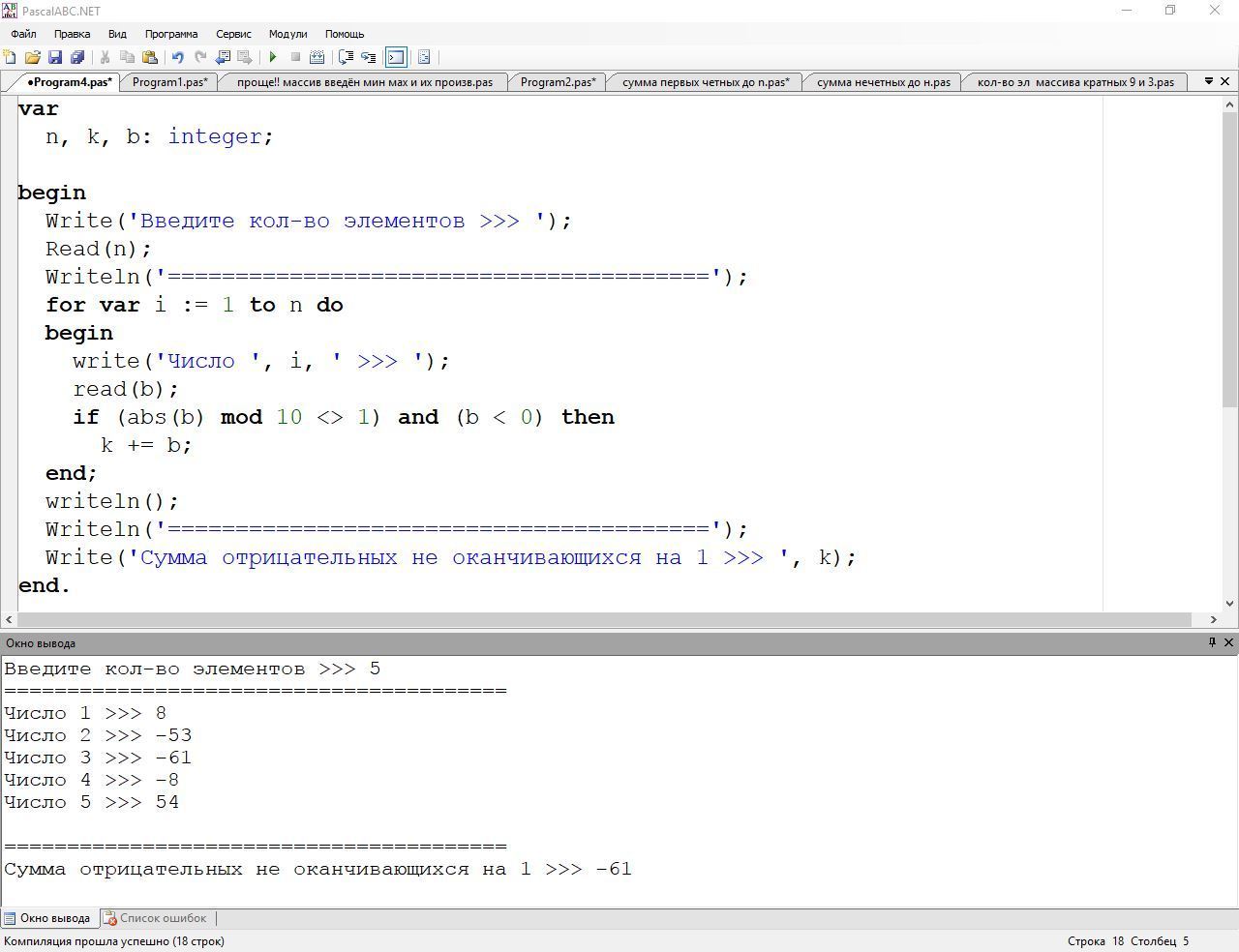Click the horizontal scroll-left arrow
Screen dimensions: 1239x952
(9, 619)
